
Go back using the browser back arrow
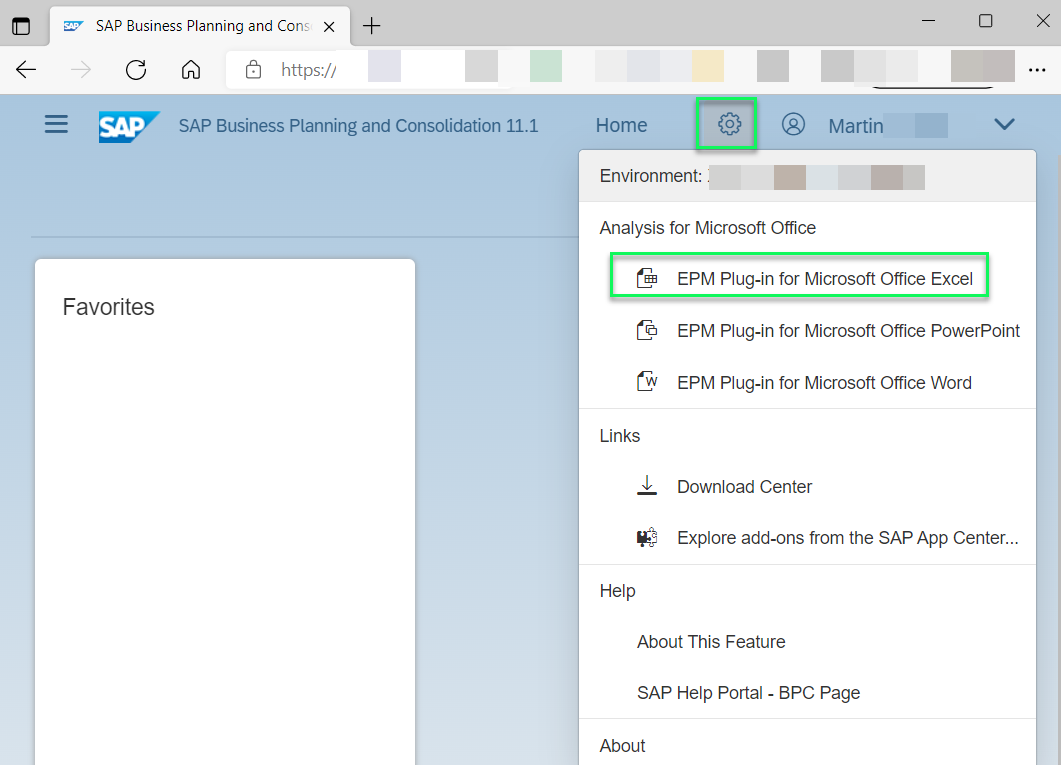click(x=25, y=69)
